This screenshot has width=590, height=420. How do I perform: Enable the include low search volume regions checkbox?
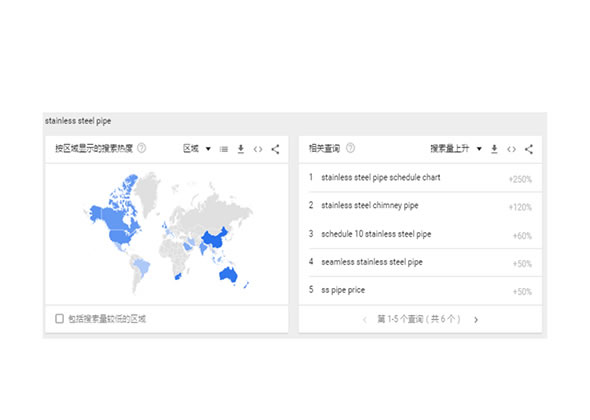tap(59, 319)
